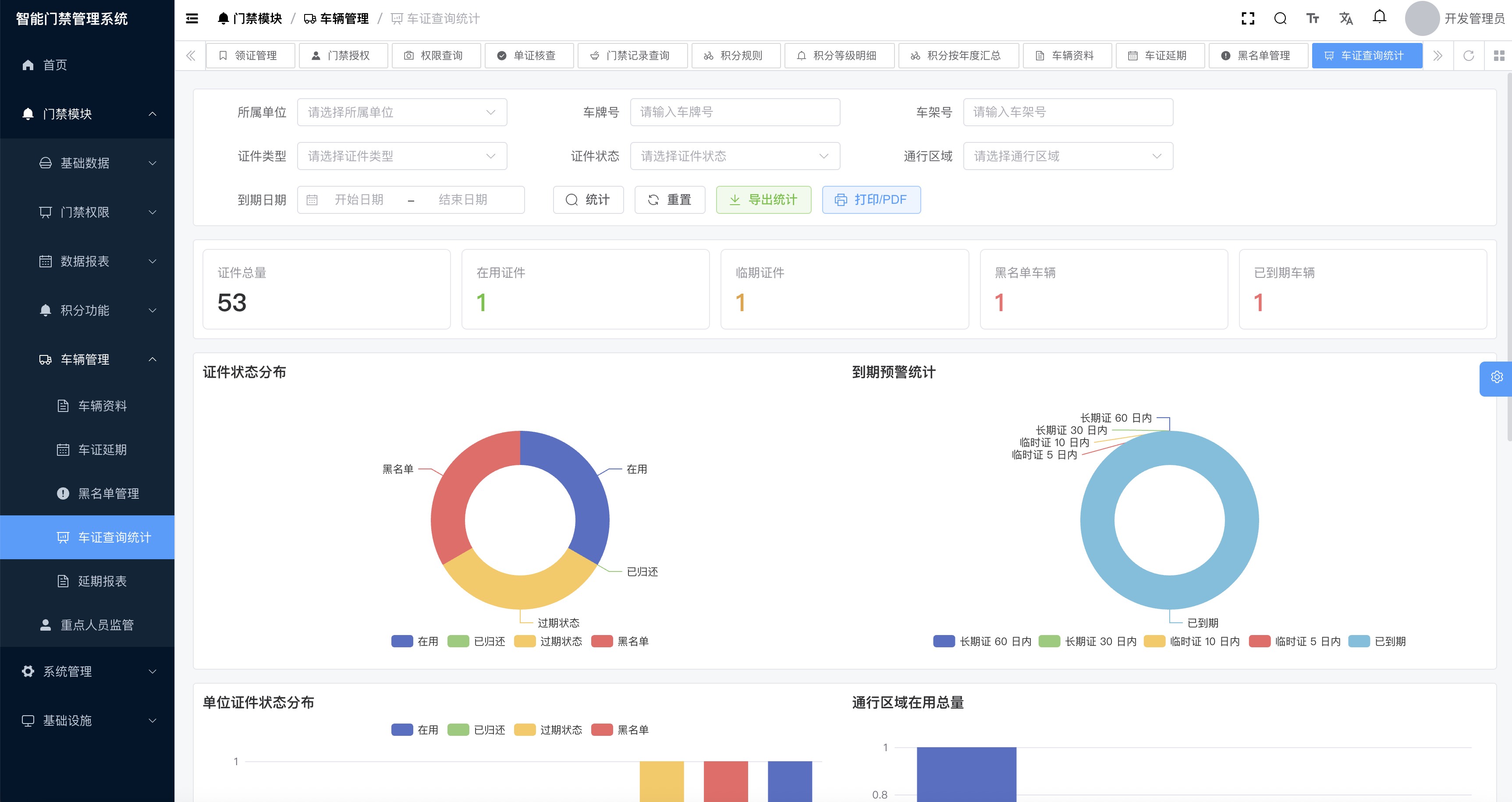Open the 证件状态 dropdown
1512x802 pixels.
[735, 156]
